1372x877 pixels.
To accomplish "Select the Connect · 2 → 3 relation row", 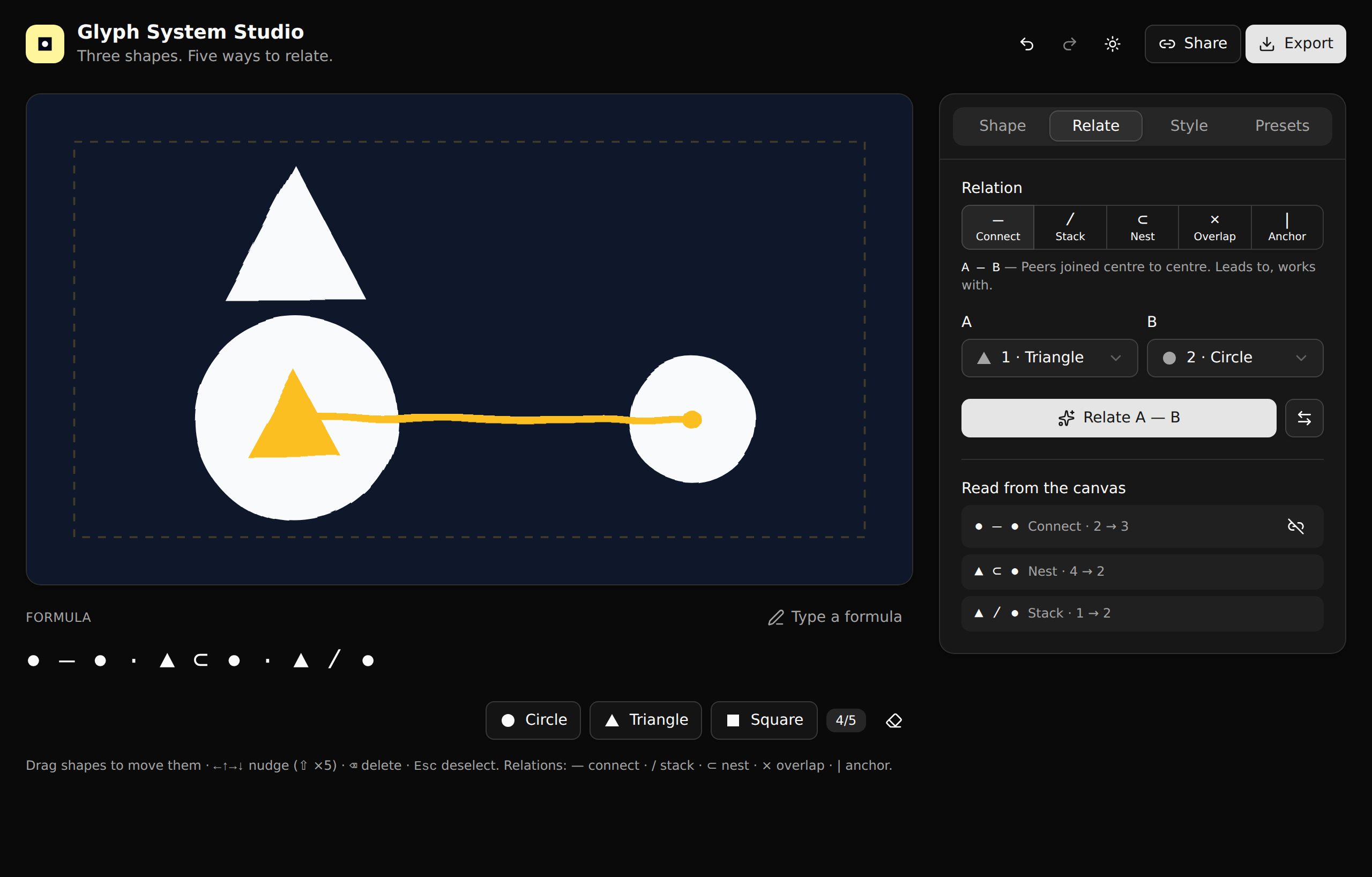I will [x=1142, y=526].
